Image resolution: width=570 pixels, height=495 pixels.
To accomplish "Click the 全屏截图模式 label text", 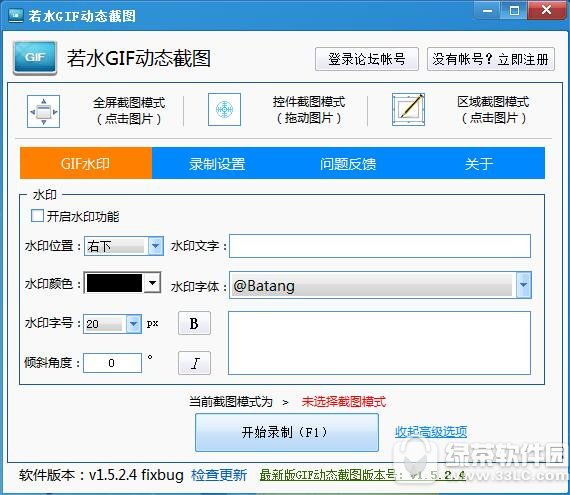I will [129, 102].
